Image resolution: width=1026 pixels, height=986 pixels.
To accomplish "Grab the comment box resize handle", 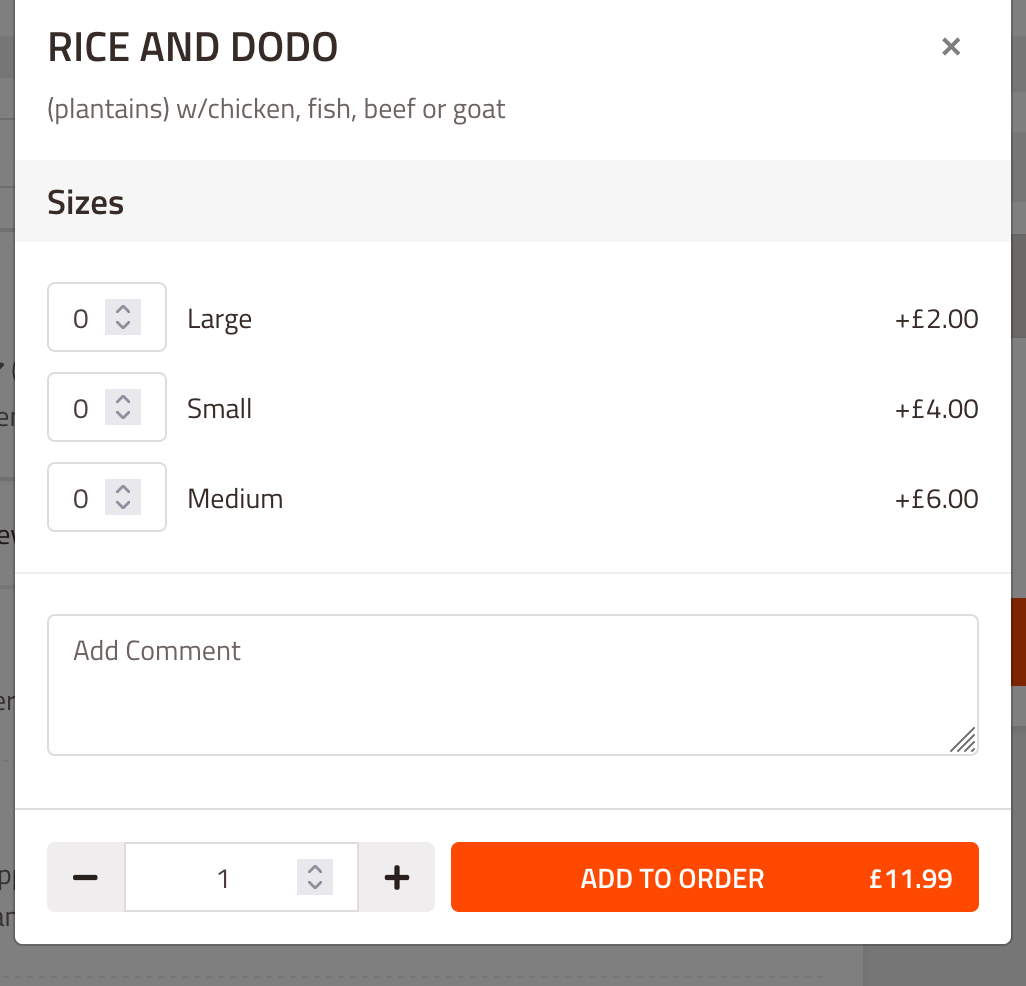I will click(963, 740).
